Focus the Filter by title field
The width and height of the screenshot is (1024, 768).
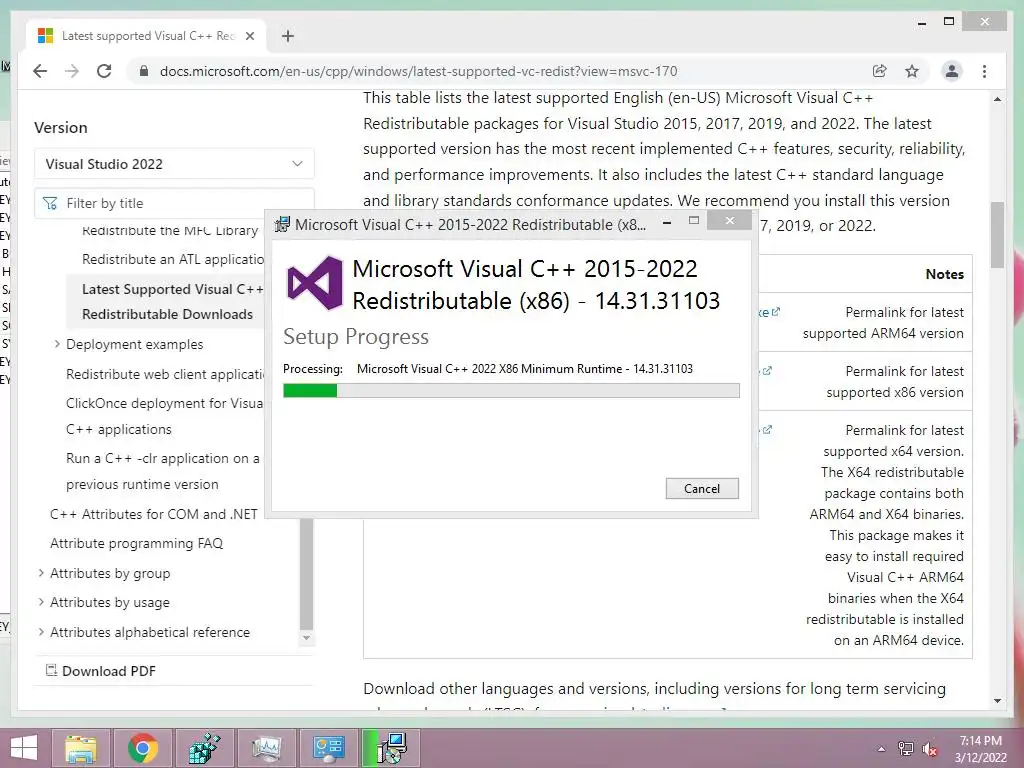[174, 203]
